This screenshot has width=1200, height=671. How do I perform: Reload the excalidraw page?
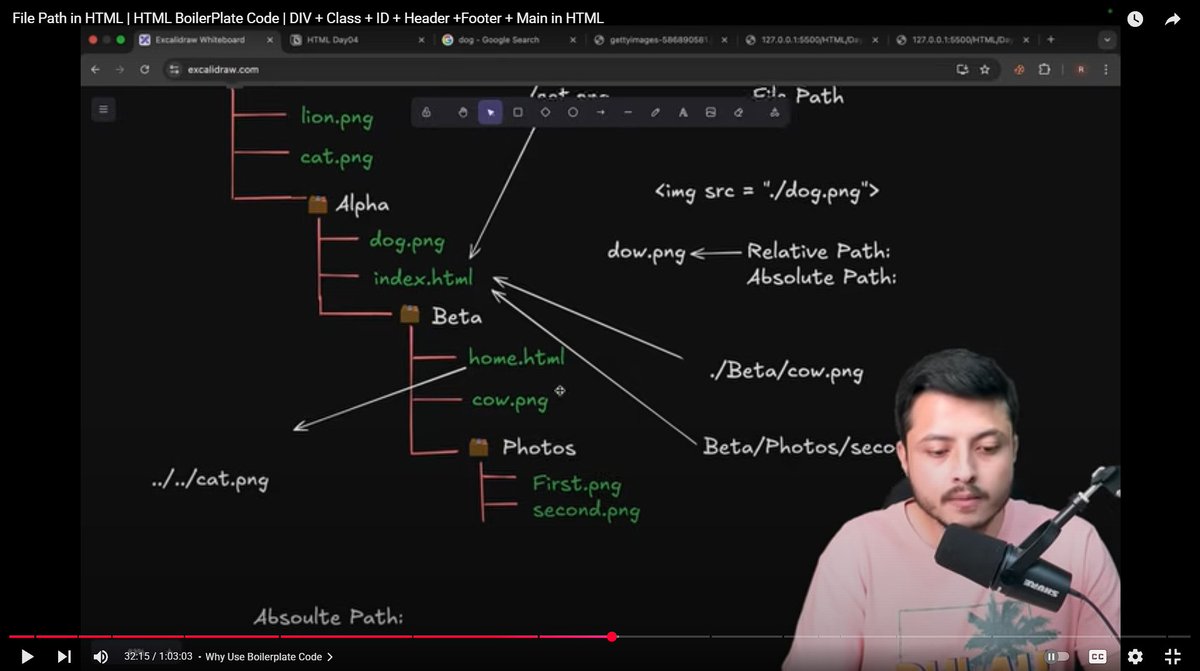[x=146, y=69]
